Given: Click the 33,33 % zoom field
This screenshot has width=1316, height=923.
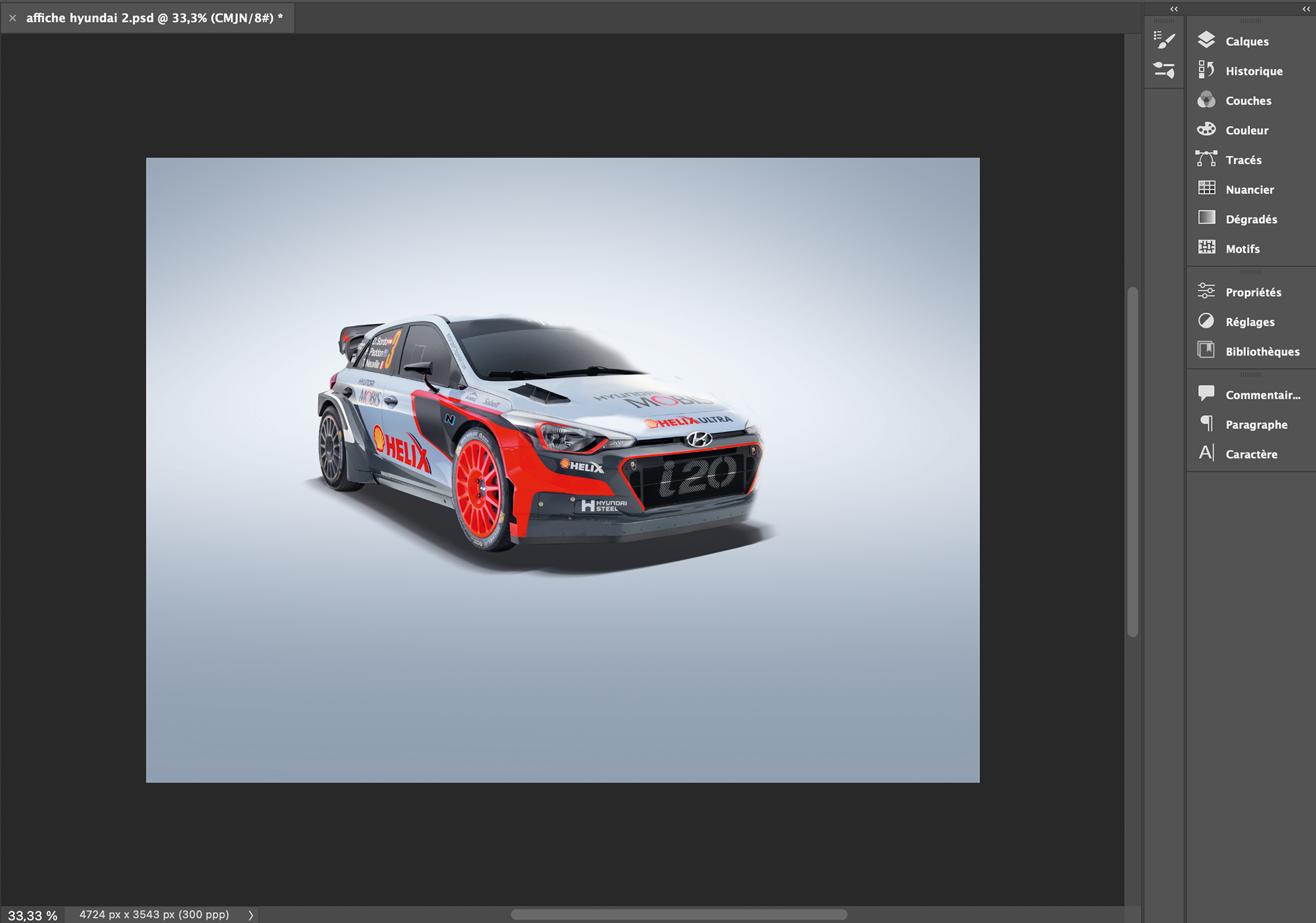Looking at the screenshot, I should click(x=32, y=915).
